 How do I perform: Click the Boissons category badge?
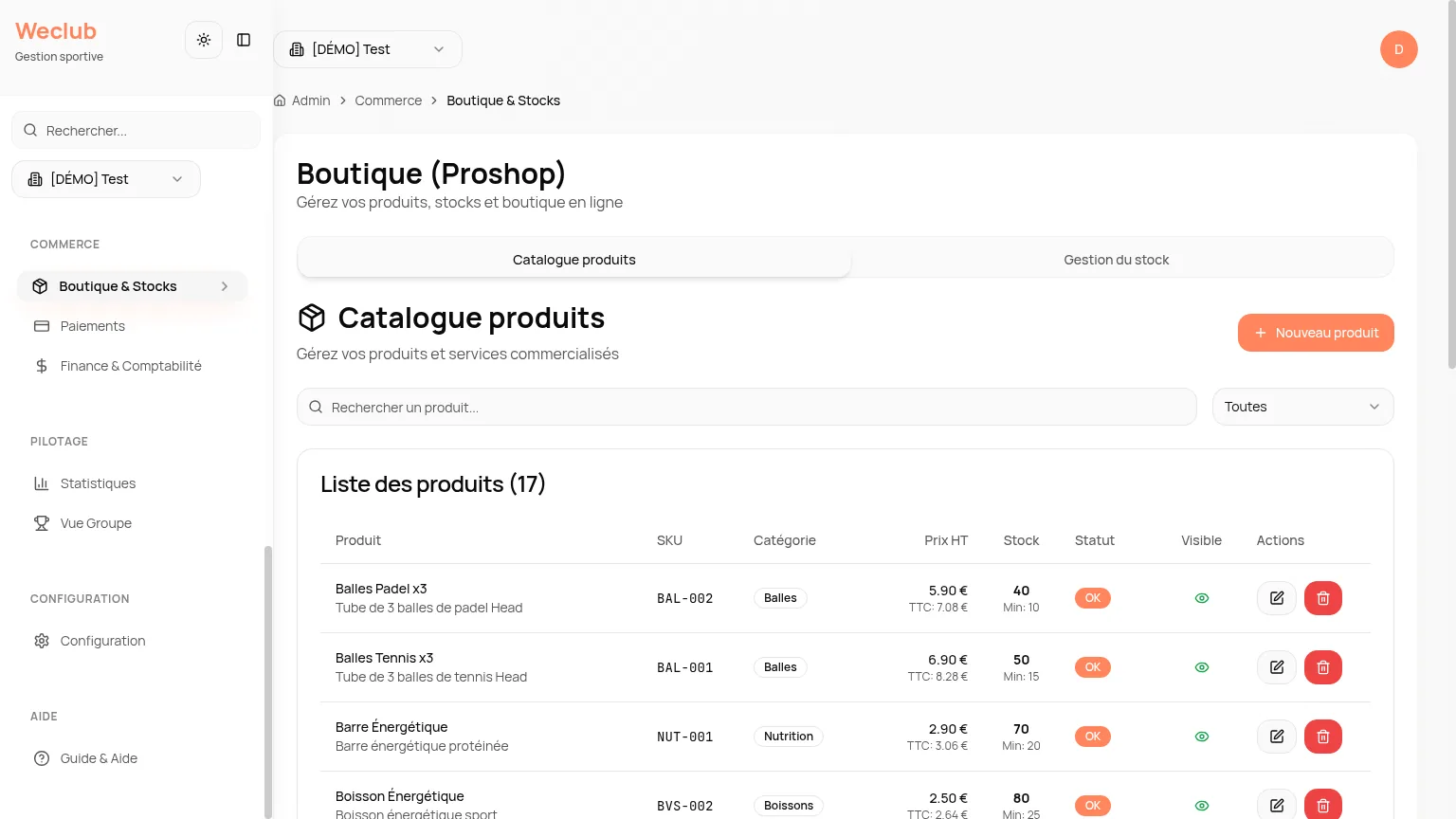(x=789, y=806)
